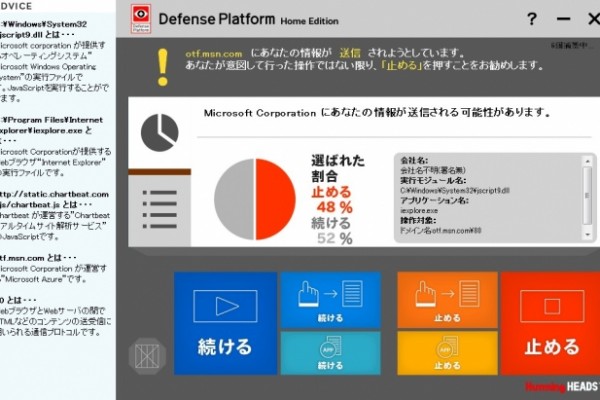Click the ドメイン名 otf.msn.com target entry
Image resolution: width=600 pixels, height=400 pixels.
click(440, 230)
